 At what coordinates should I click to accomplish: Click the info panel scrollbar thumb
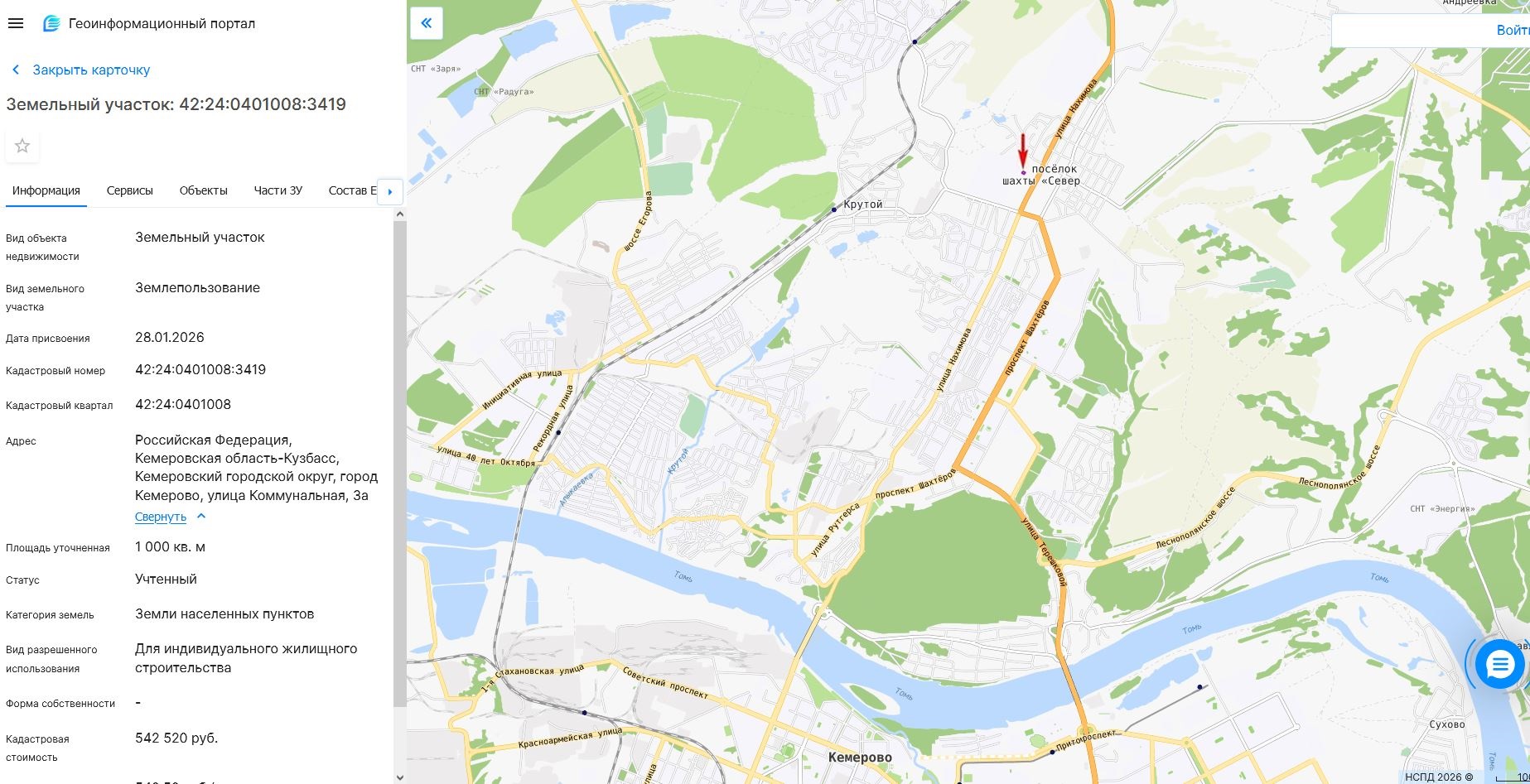click(400, 464)
